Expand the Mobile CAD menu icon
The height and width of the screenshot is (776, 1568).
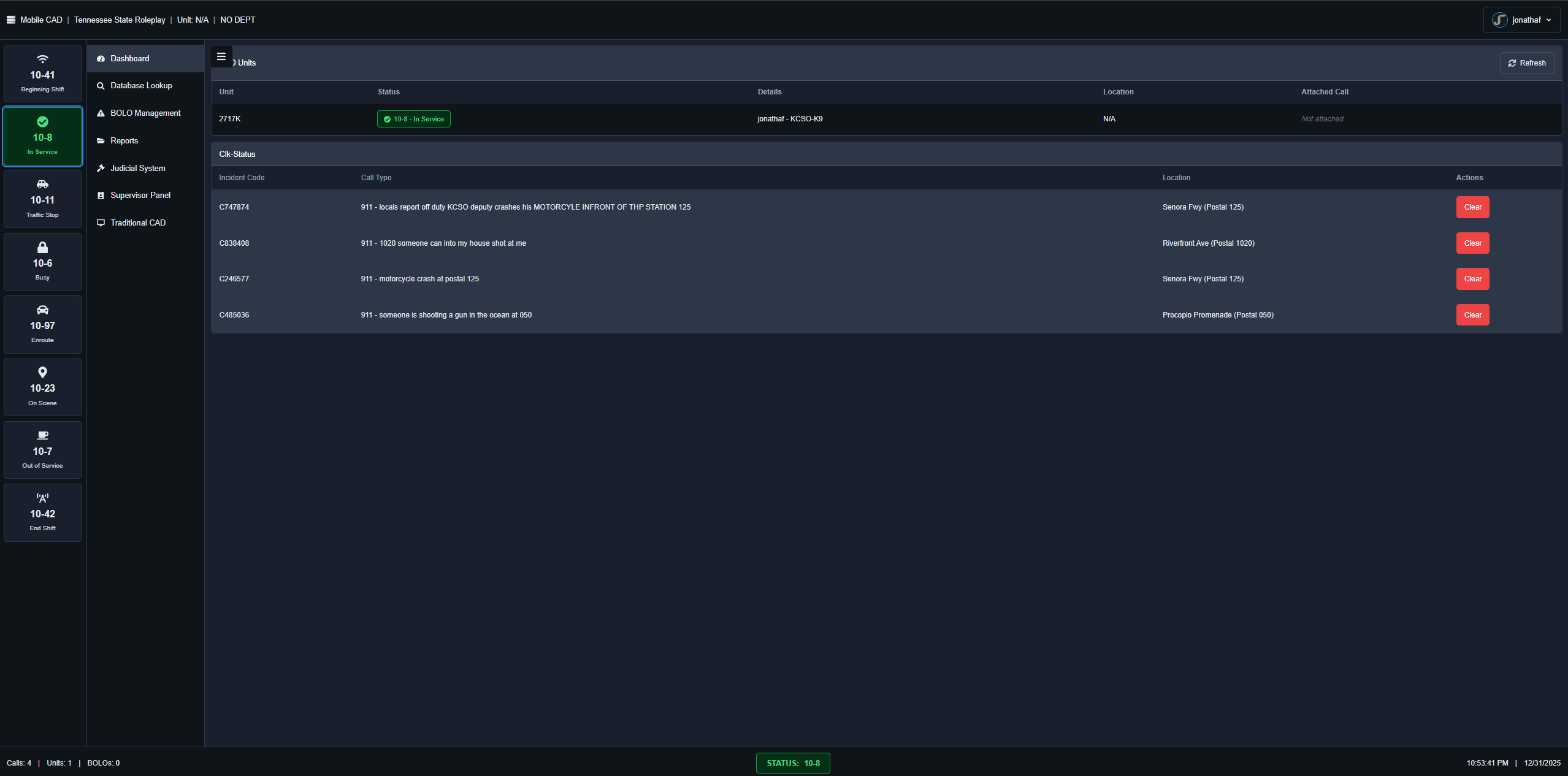(x=10, y=19)
